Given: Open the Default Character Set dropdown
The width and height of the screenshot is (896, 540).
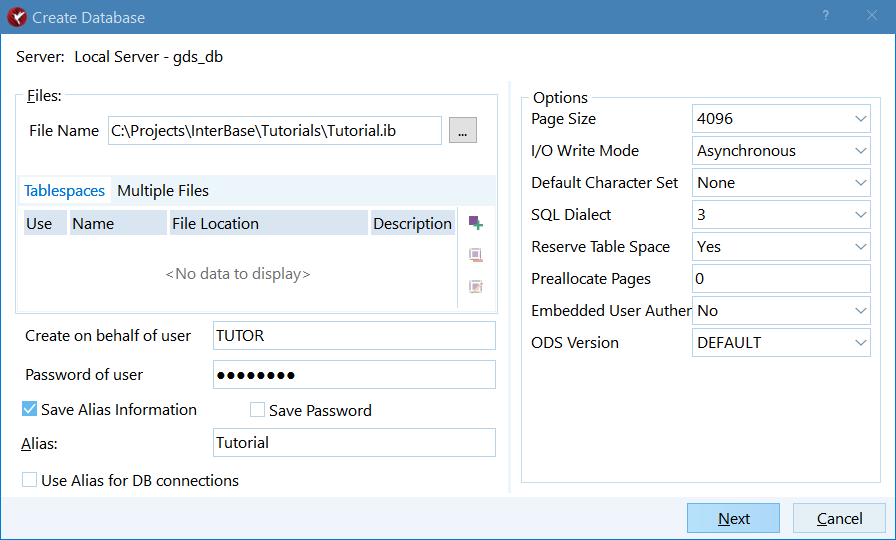Looking at the screenshot, I should pos(781,183).
